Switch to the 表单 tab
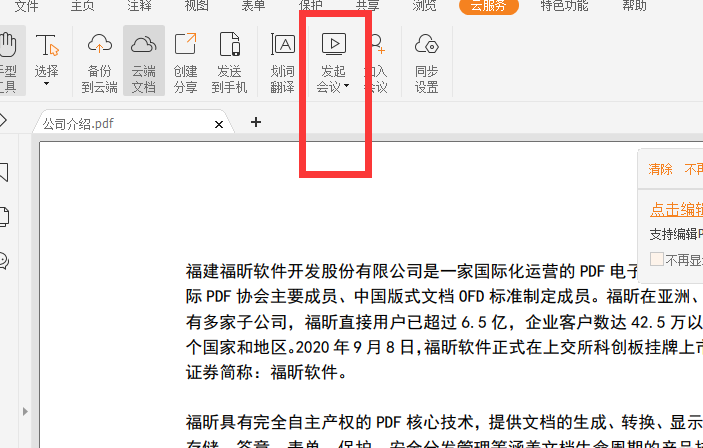 (x=253, y=5)
